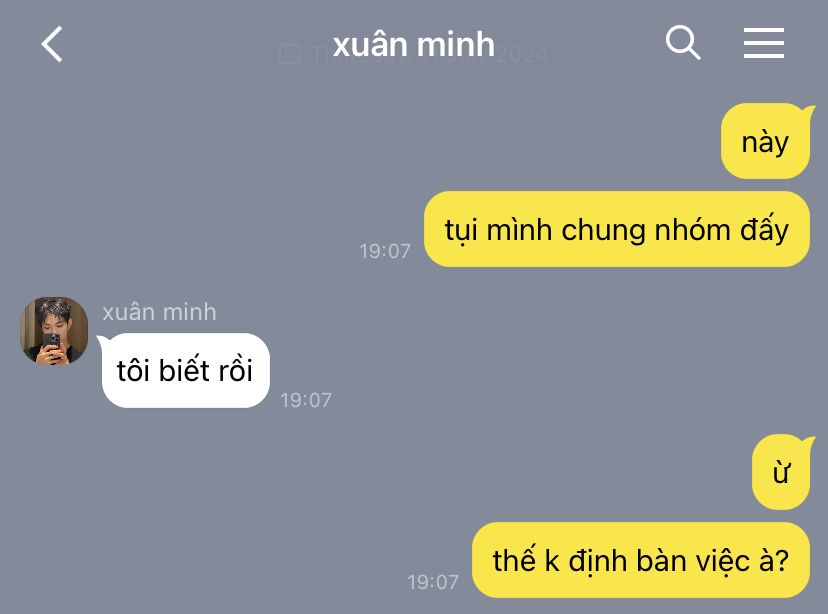Tap the tail of the "ừ" bubble
This screenshot has height=614, width=828.
808,441
